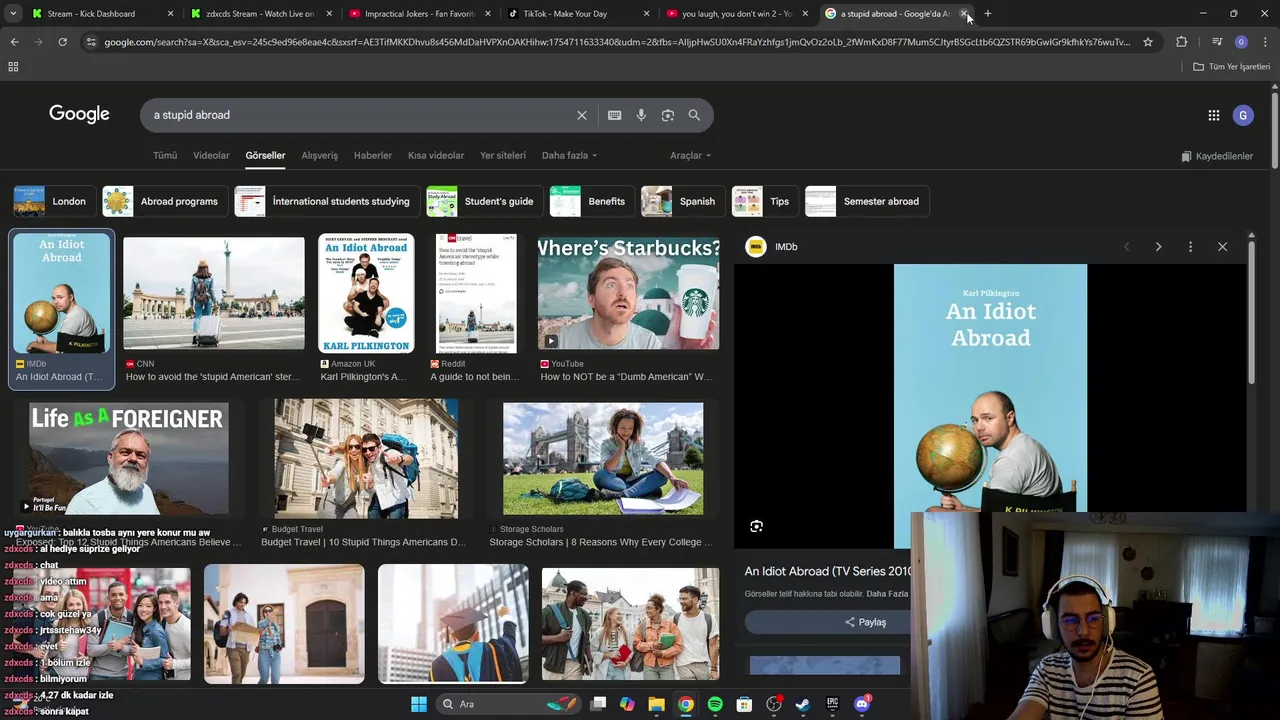Start voice search with the microphone icon
Screen dimensions: 1280x720
click(x=641, y=115)
